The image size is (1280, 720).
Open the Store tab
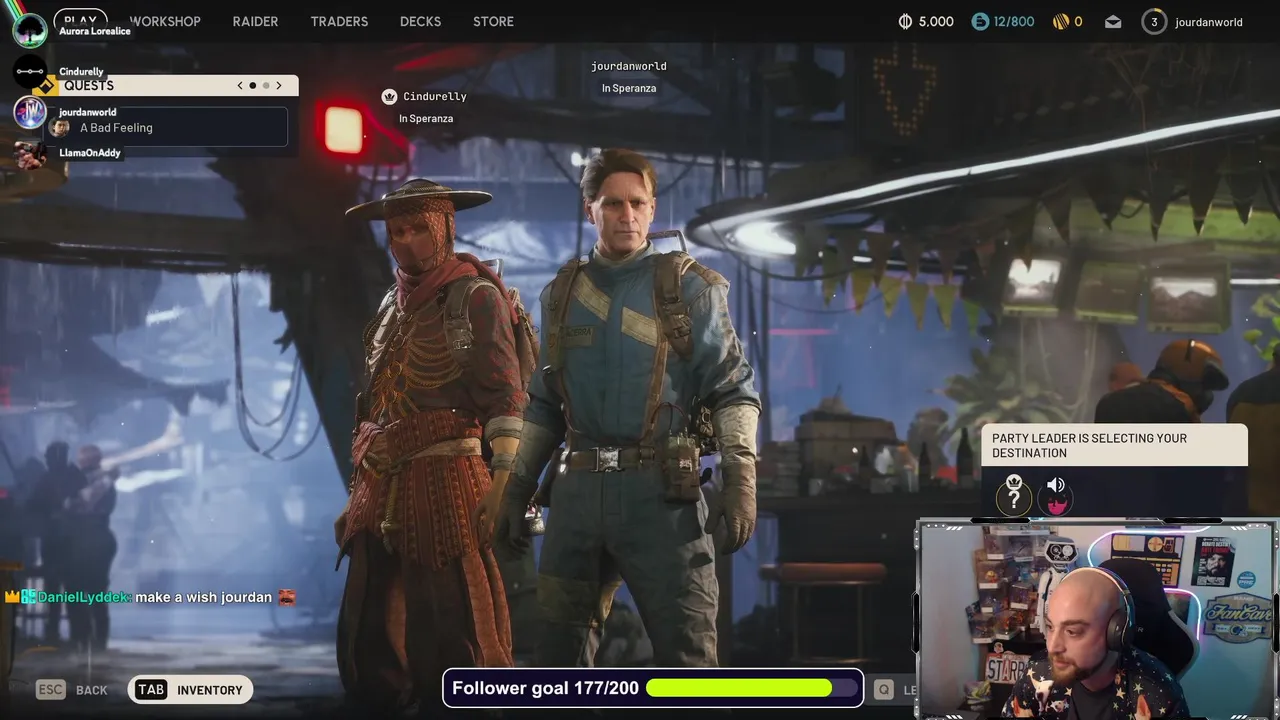point(493,21)
